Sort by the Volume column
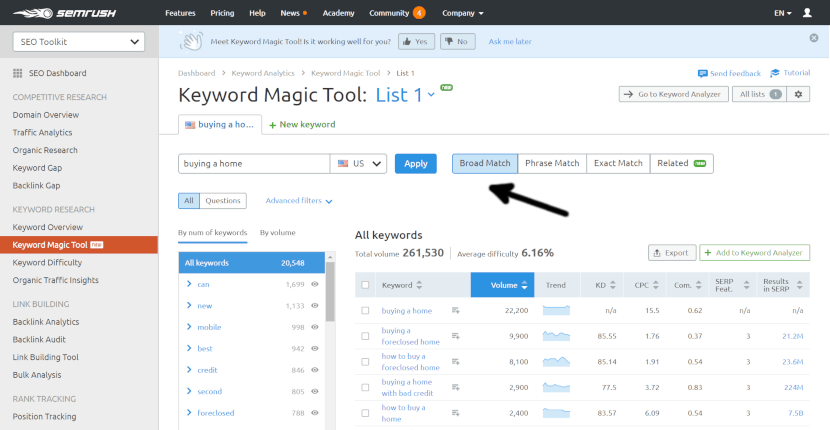830x430 pixels. point(502,285)
